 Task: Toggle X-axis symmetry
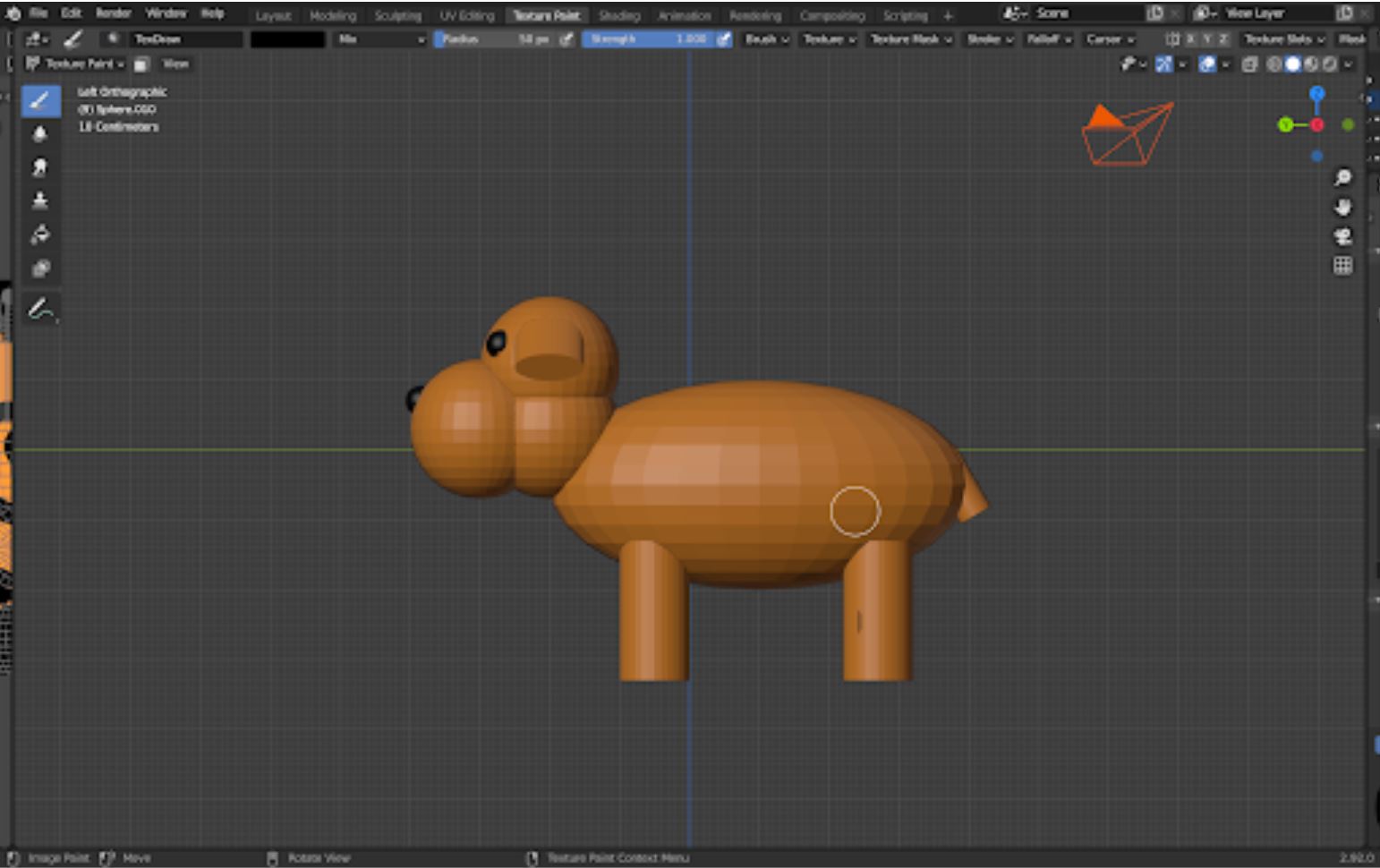tap(1190, 39)
